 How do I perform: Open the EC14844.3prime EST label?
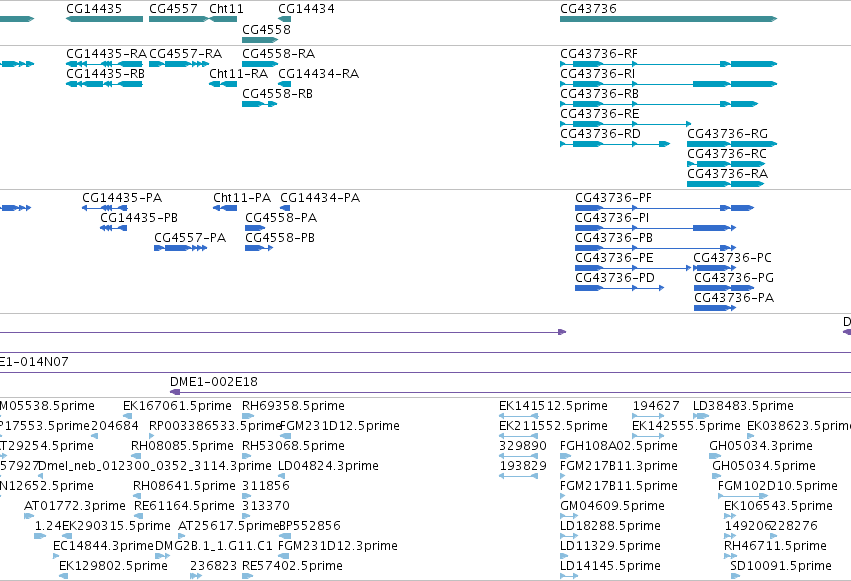pyautogui.click(x=104, y=547)
